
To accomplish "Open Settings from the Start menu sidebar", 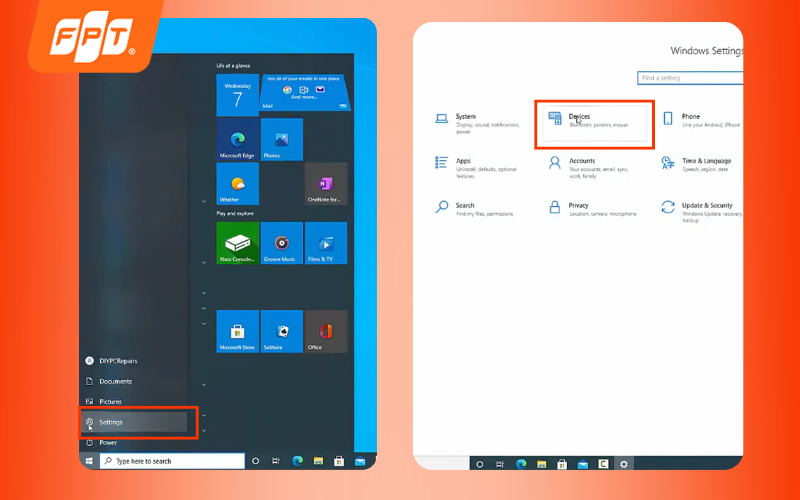I will click(134, 422).
